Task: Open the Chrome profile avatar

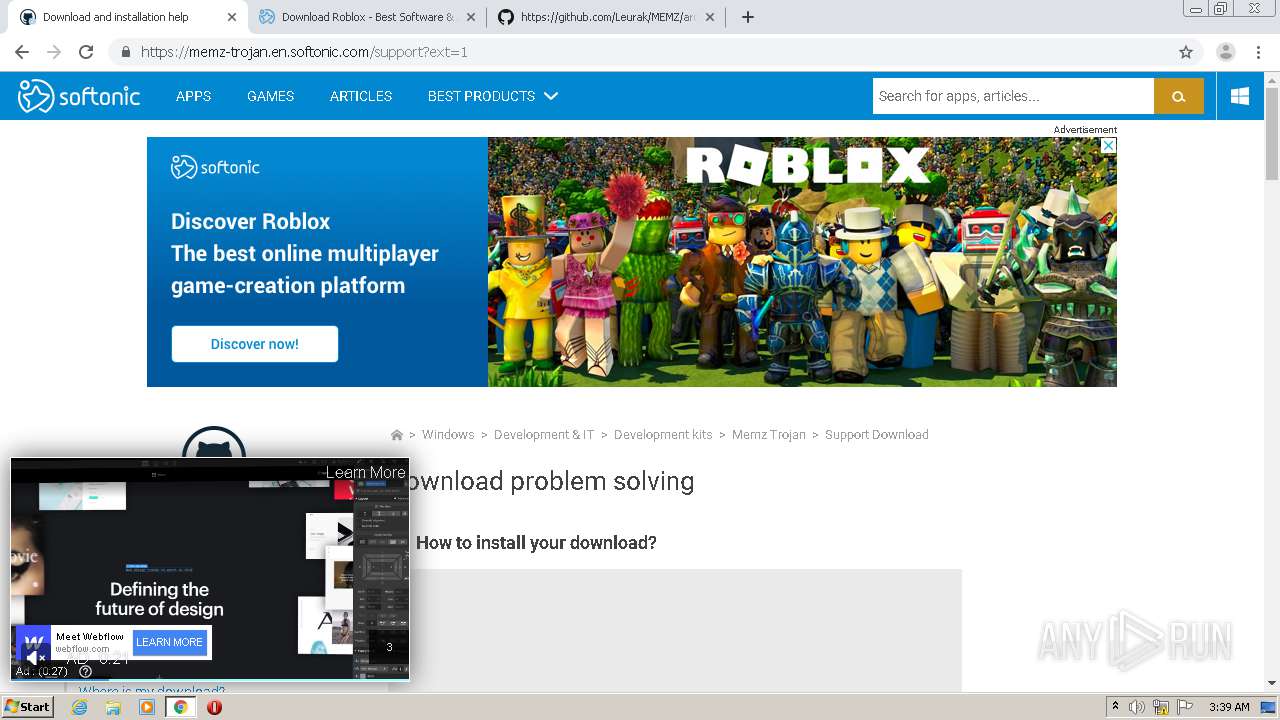Action: pyautogui.click(x=1226, y=52)
